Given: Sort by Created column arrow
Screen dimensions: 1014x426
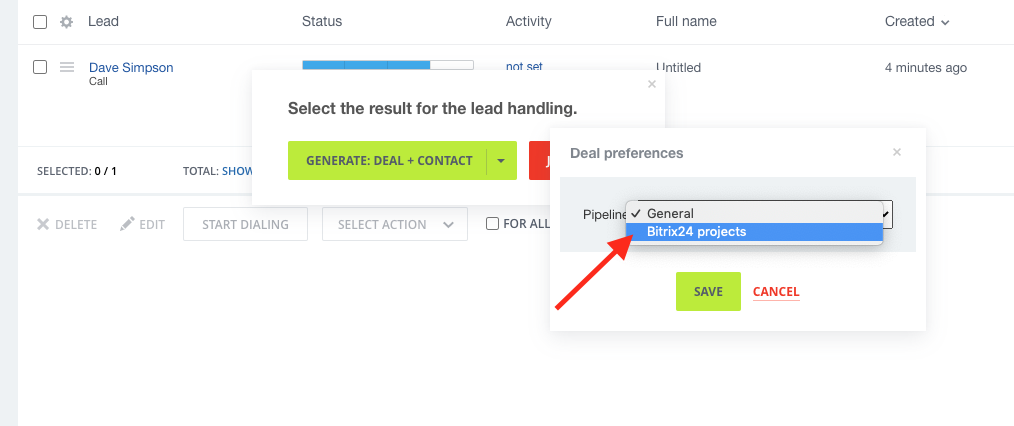Looking at the screenshot, I should [x=945, y=23].
